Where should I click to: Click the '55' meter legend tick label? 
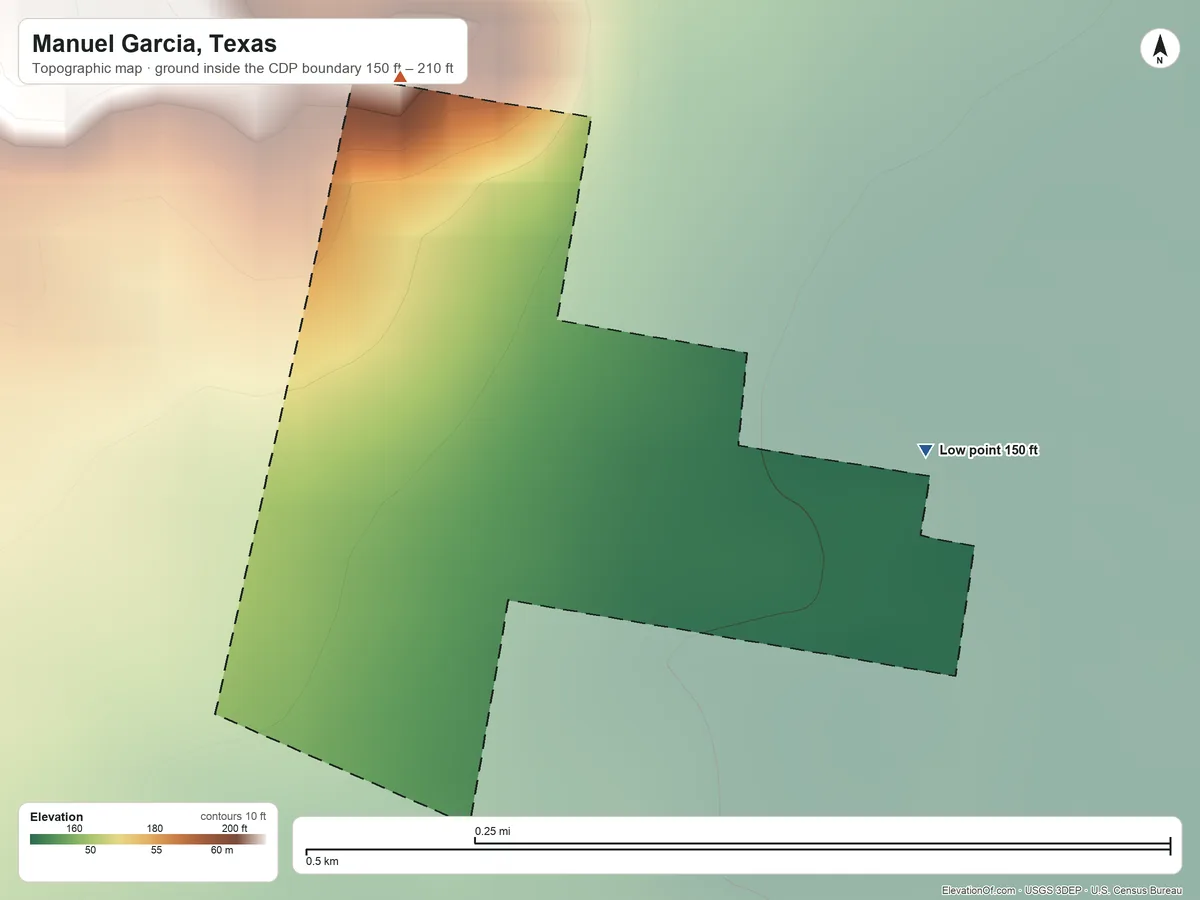pyautogui.click(x=156, y=850)
